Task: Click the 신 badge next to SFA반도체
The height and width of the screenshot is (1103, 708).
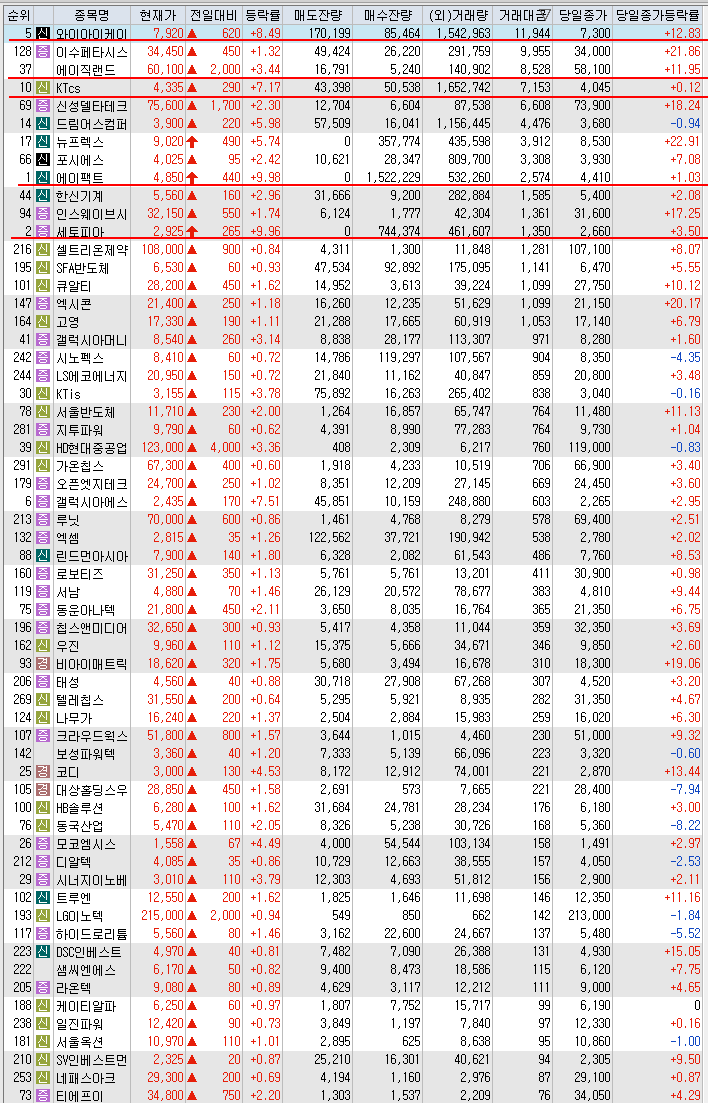Action: 43,267
